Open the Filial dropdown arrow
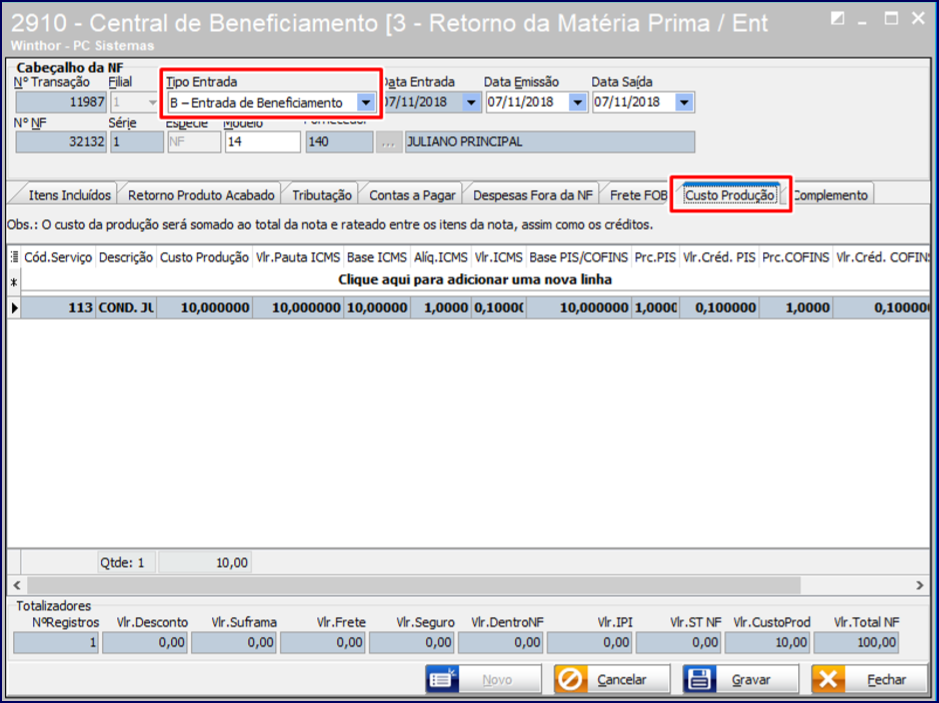 pos(152,102)
